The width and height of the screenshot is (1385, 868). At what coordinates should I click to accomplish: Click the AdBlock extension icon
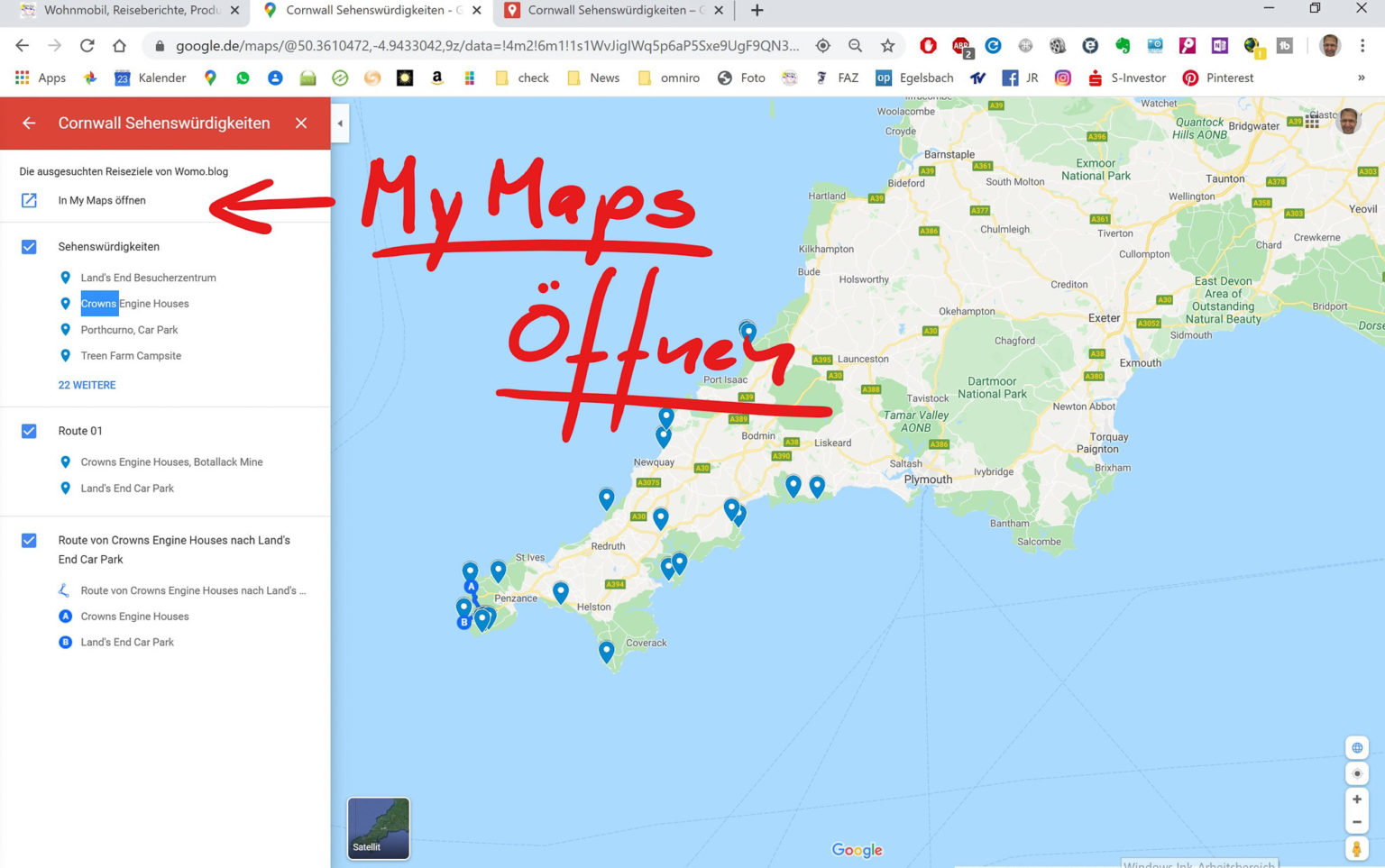929,45
